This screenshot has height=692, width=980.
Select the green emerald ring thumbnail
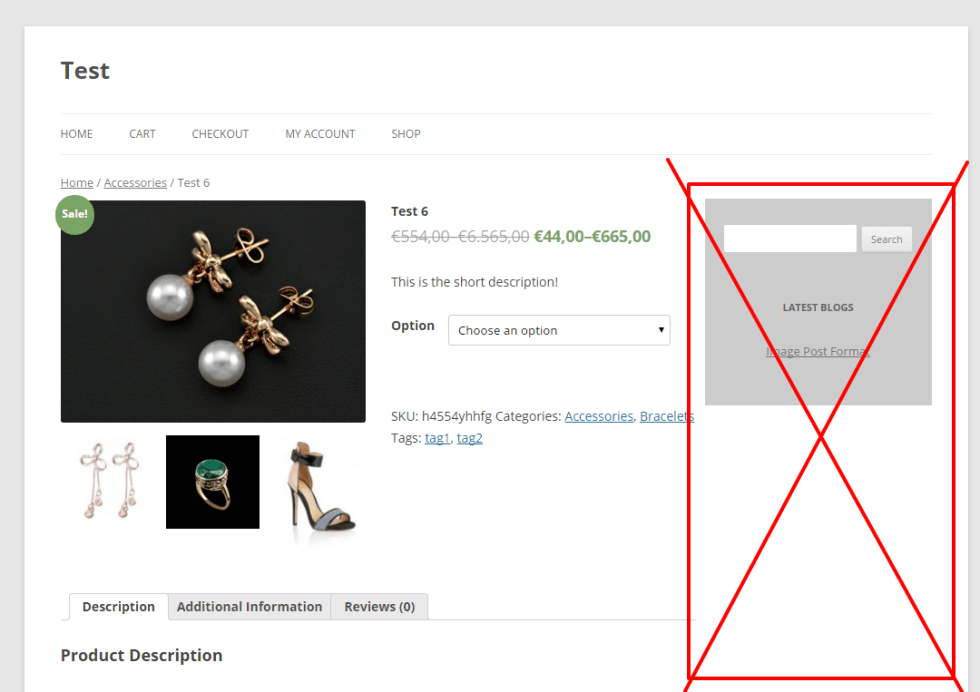[212, 482]
